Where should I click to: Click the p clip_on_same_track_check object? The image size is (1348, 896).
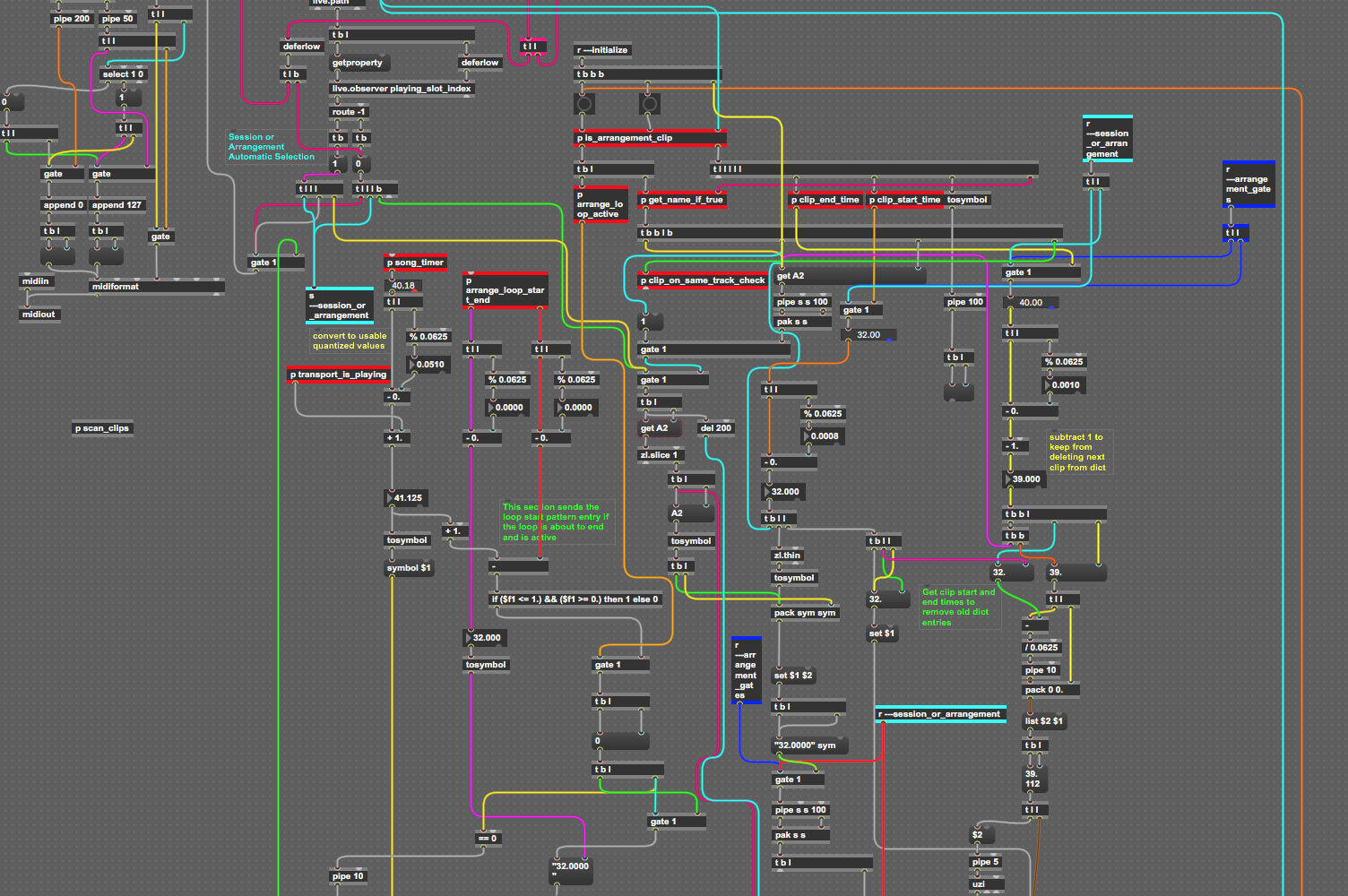tap(702, 280)
